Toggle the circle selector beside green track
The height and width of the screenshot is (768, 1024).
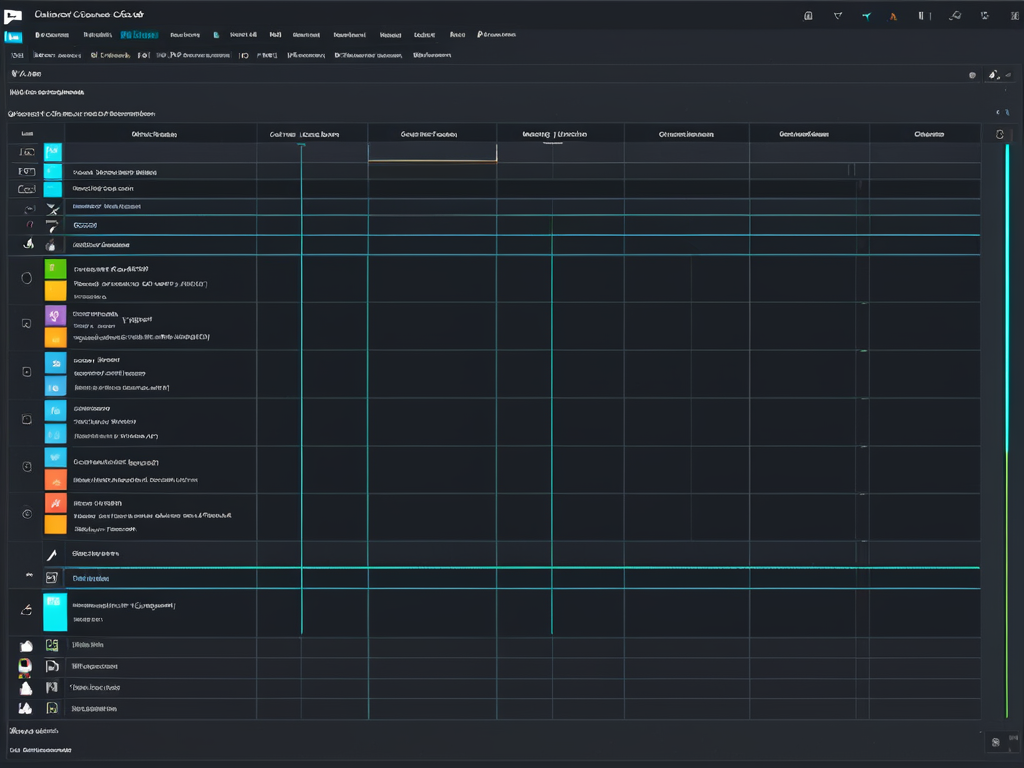(27, 278)
